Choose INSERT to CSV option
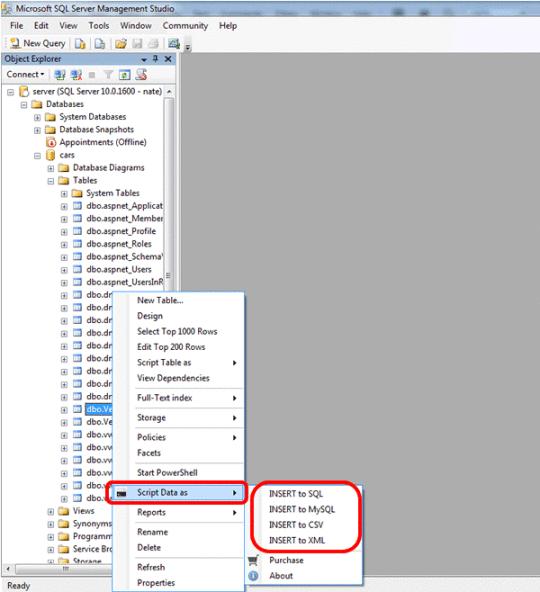The image size is (540, 592). pos(296,525)
